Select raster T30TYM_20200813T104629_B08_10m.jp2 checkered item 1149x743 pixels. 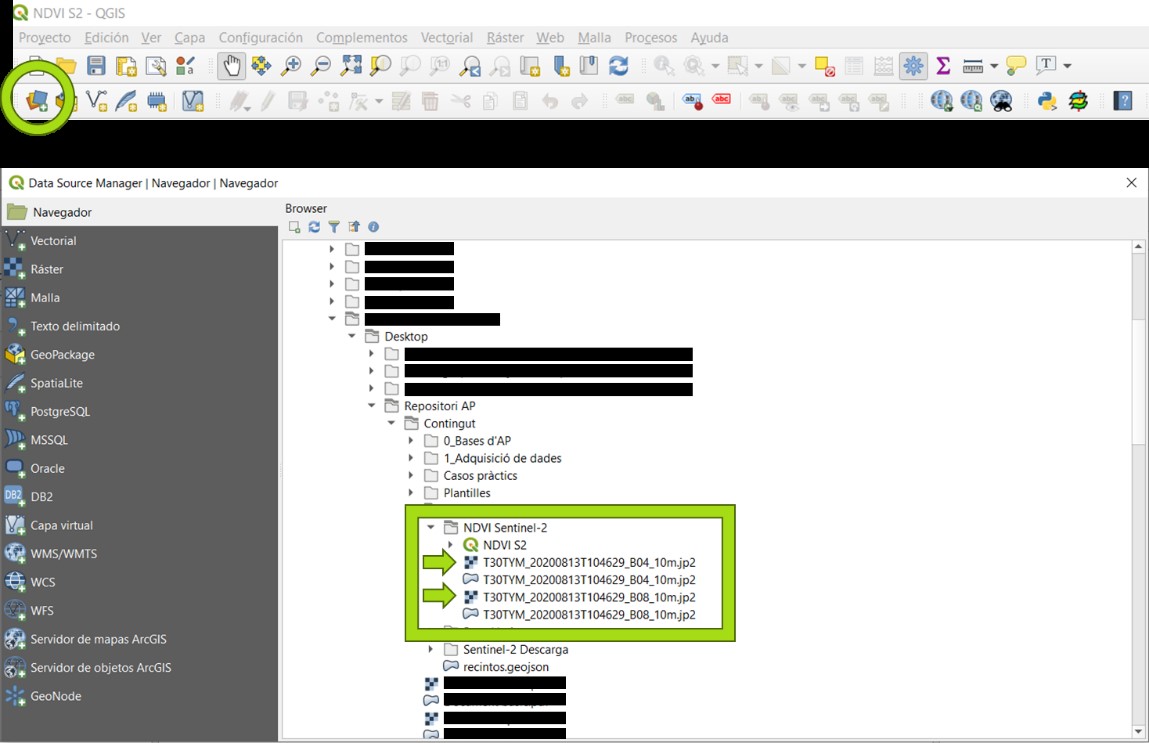point(579,597)
